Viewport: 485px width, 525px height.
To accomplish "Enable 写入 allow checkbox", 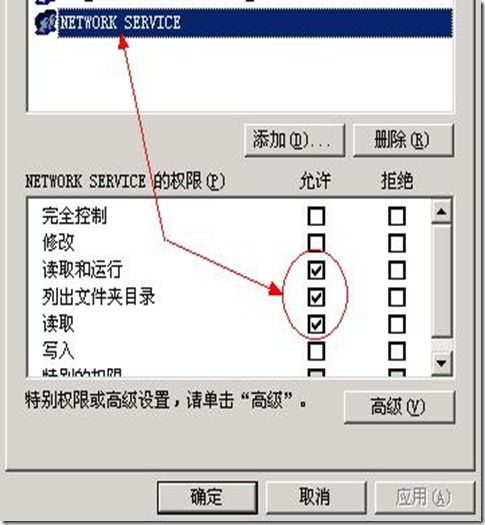I will (x=316, y=352).
